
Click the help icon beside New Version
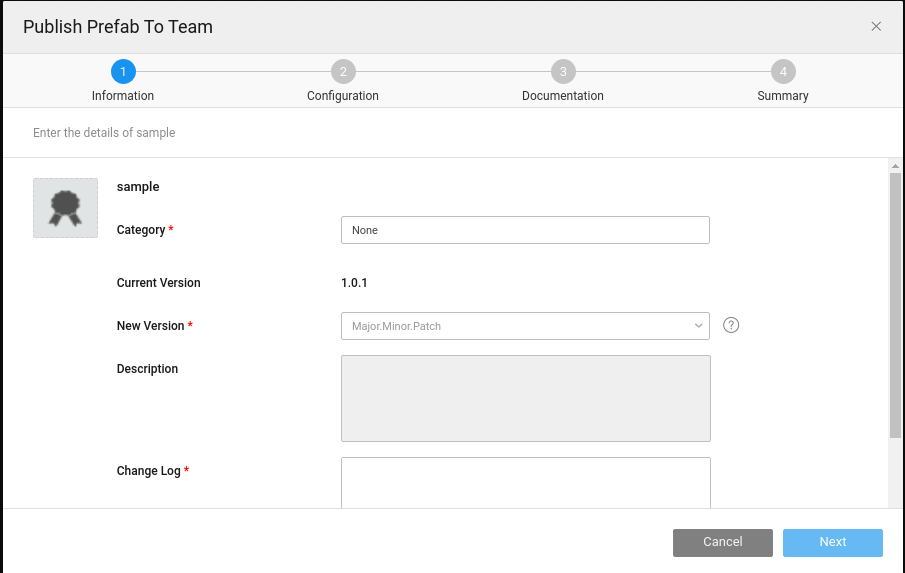pyautogui.click(x=731, y=325)
